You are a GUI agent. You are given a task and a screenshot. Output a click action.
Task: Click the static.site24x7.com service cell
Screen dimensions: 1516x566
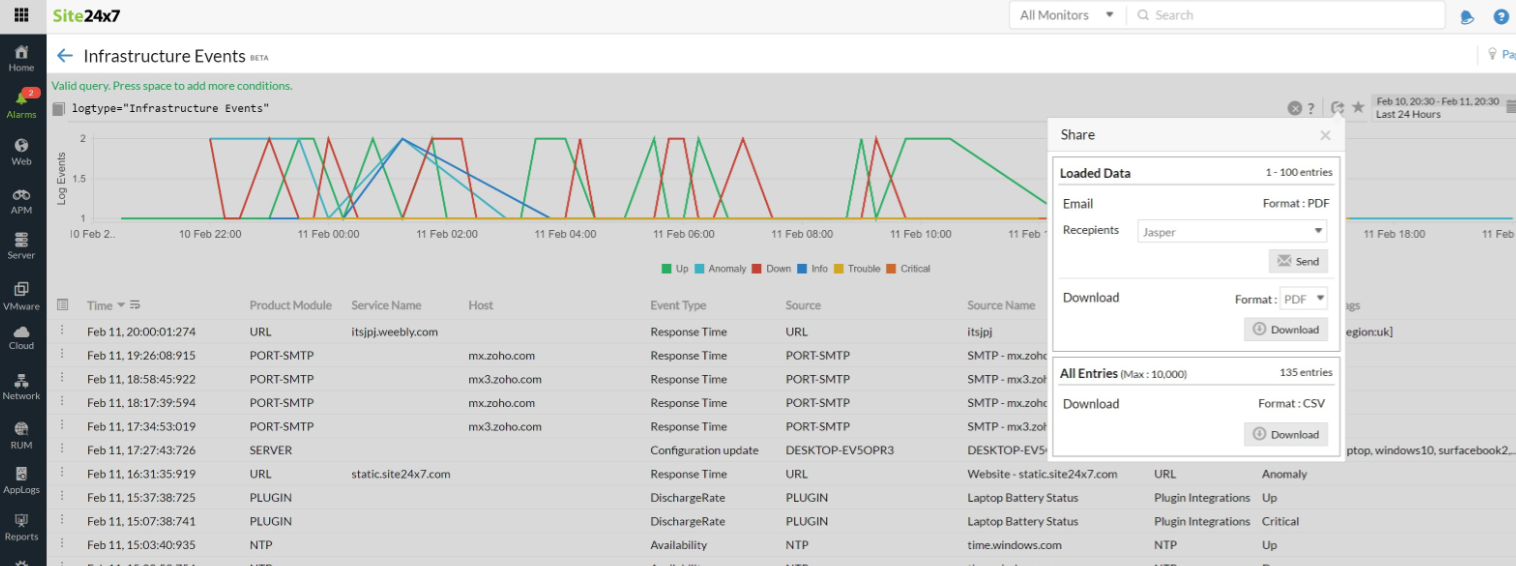tap(401, 474)
